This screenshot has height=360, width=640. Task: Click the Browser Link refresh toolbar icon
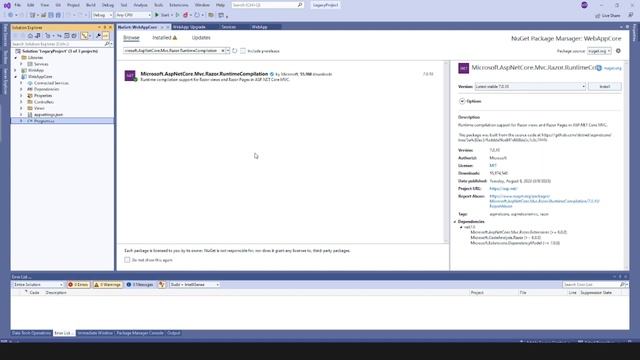tap(197, 15)
